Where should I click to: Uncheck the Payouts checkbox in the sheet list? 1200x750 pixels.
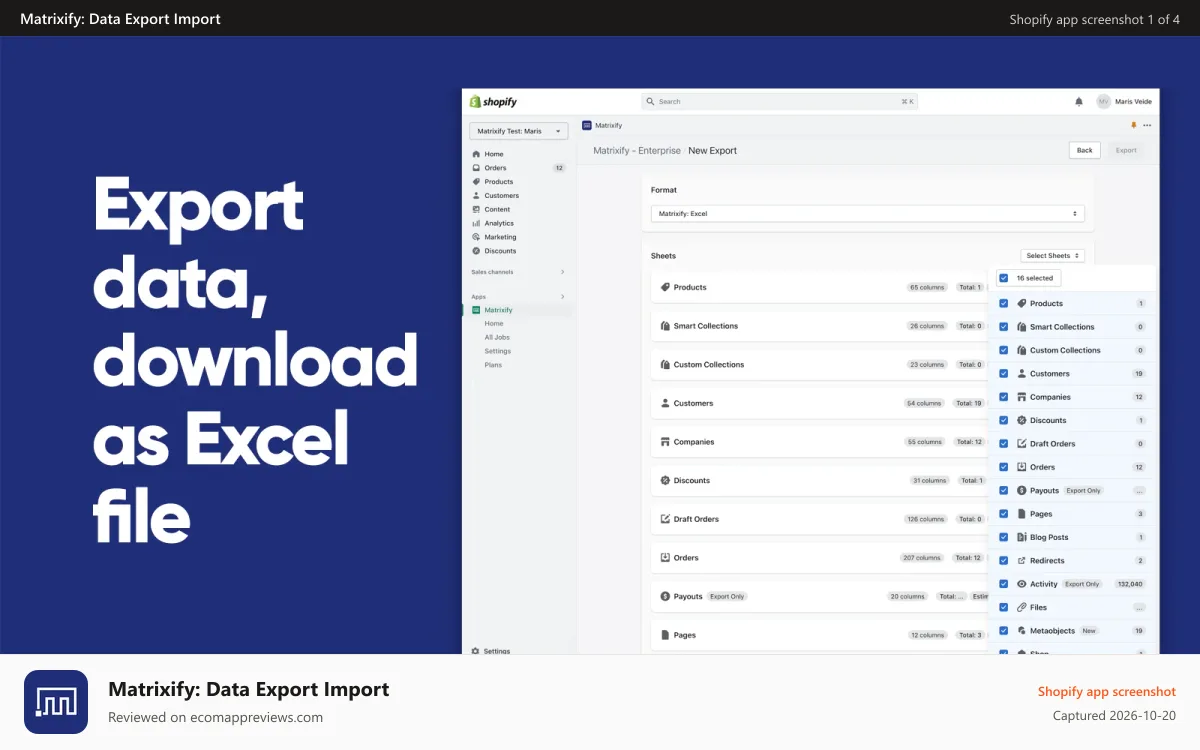pos(1004,491)
